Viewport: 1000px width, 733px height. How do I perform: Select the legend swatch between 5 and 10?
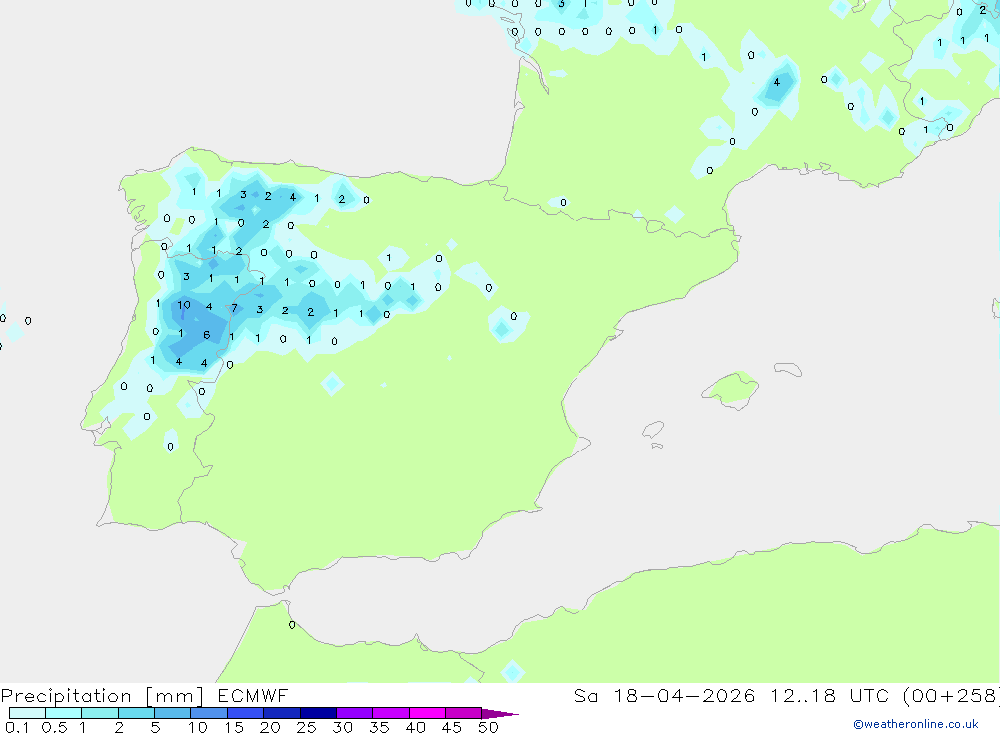point(172,713)
